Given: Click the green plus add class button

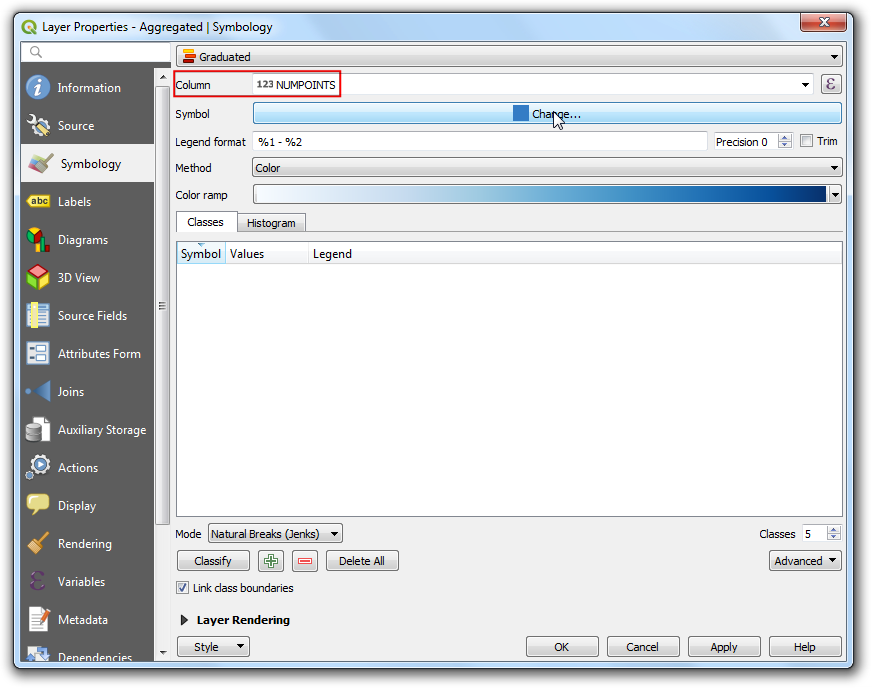Looking at the screenshot, I should [x=270, y=561].
